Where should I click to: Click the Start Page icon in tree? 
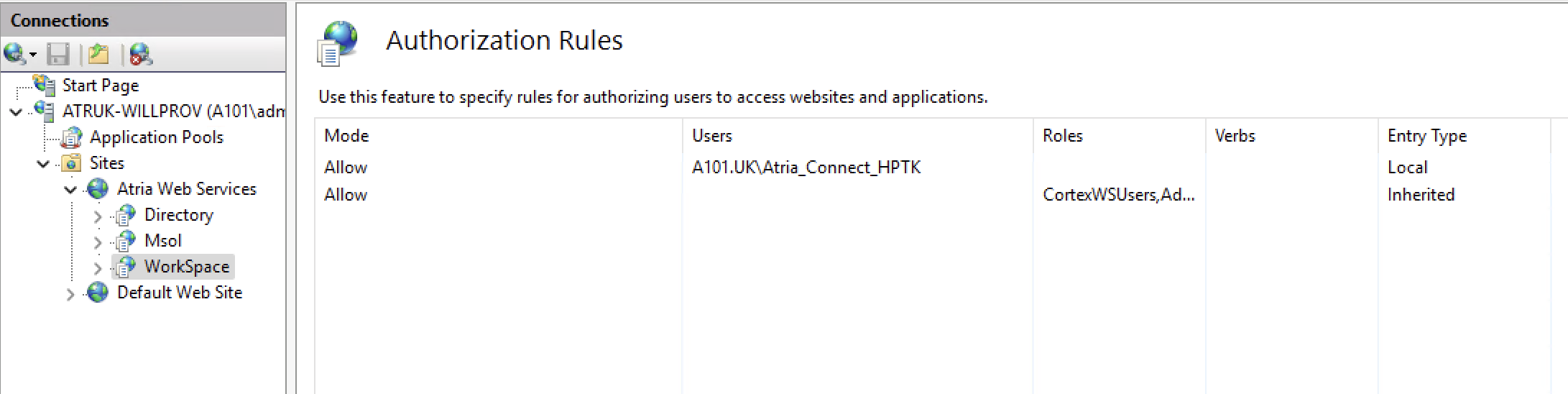tap(45, 86)
